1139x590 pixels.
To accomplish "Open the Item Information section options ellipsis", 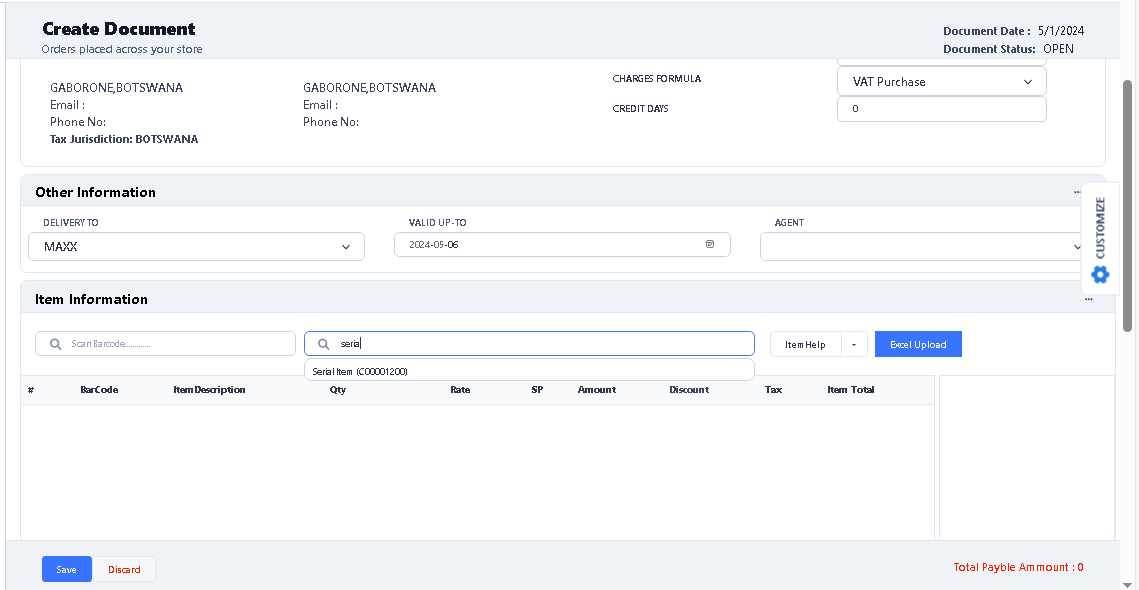I will click(1089, 299).
